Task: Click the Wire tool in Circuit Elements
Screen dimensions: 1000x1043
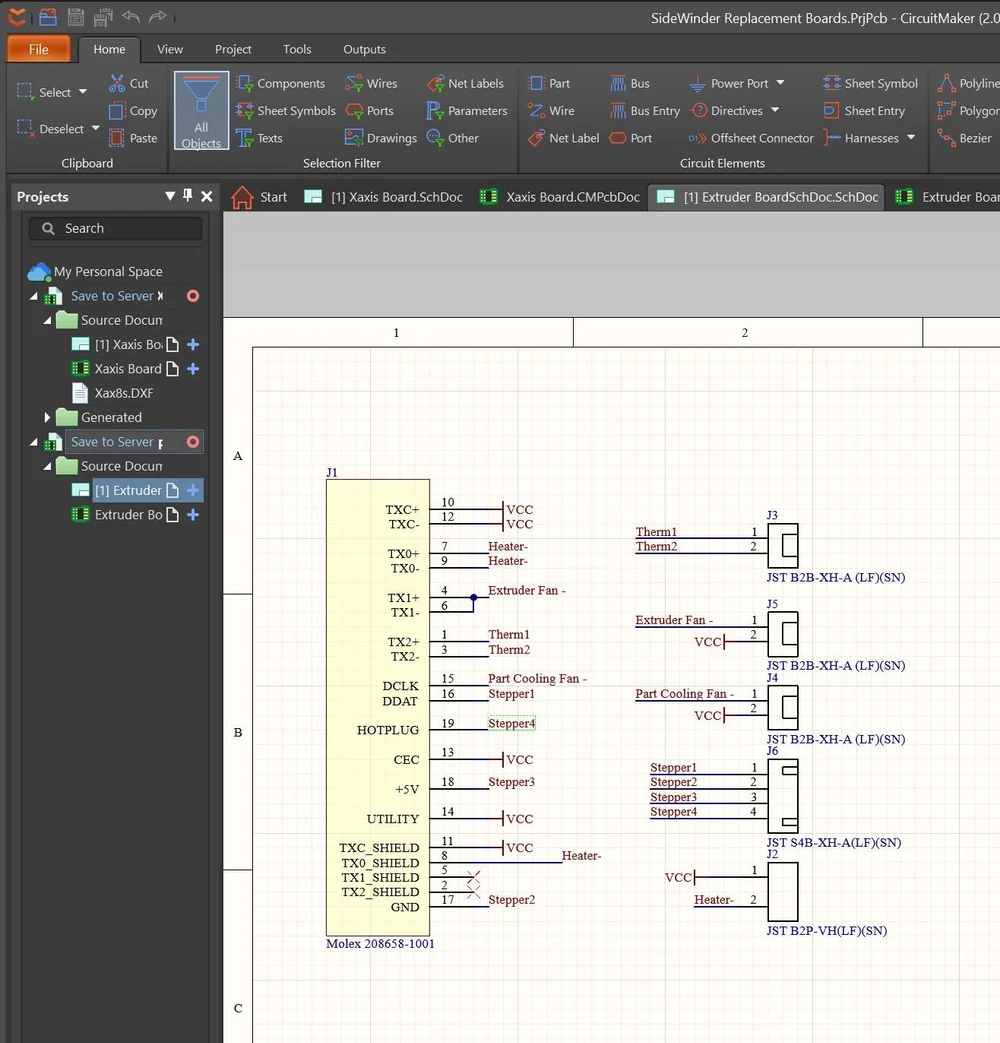Action: (552, 110)
